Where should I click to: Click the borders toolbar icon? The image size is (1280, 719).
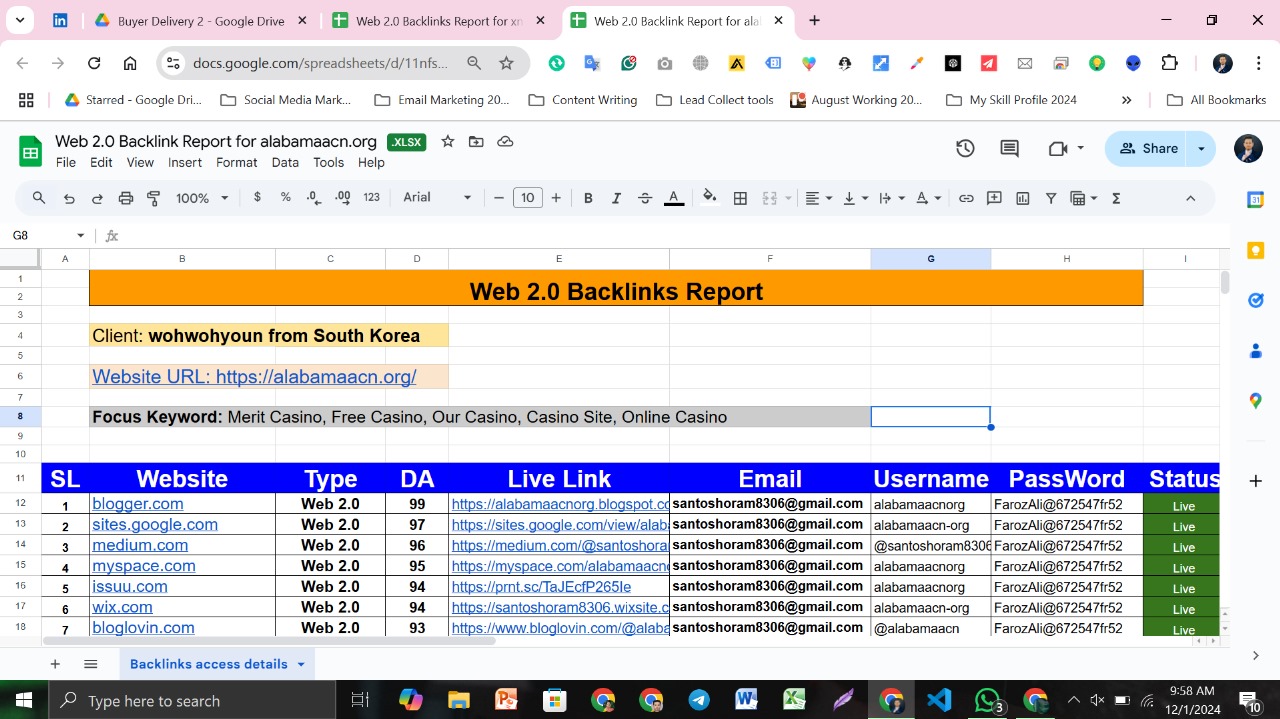click(740, 198)
